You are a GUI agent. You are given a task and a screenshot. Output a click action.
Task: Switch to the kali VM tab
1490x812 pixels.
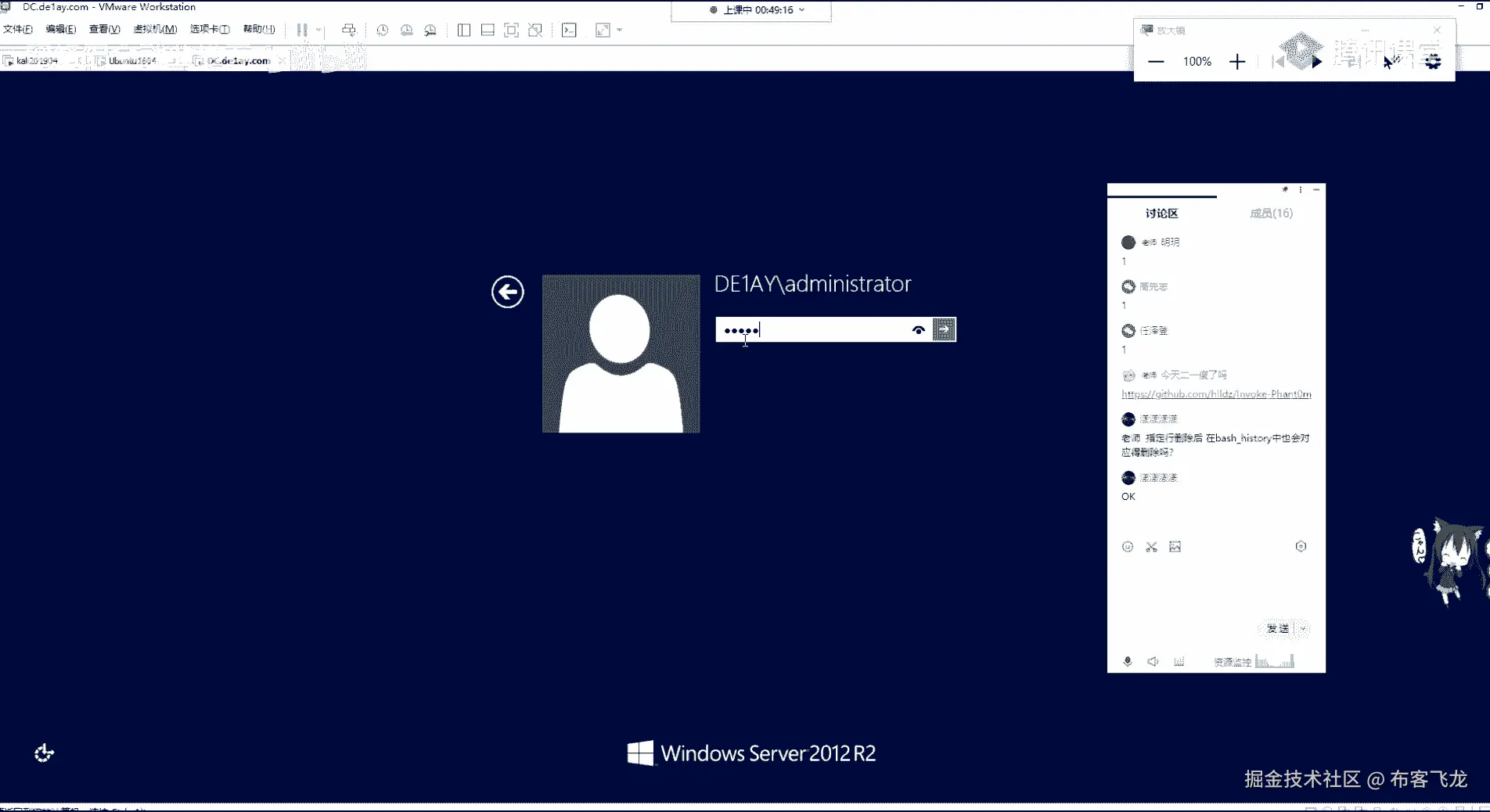point(37,60)
